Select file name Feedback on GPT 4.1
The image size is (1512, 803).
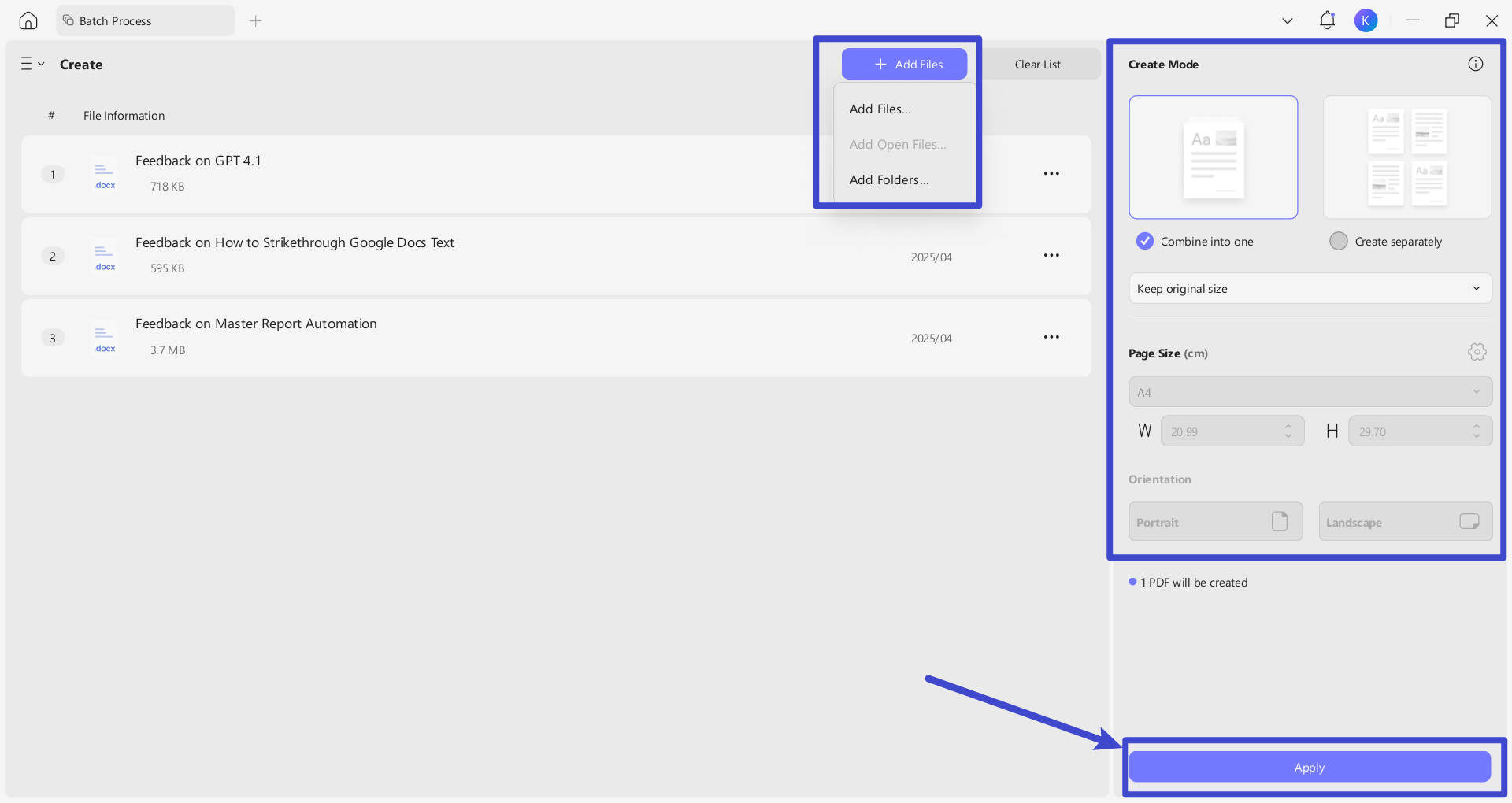pos(198,161)
